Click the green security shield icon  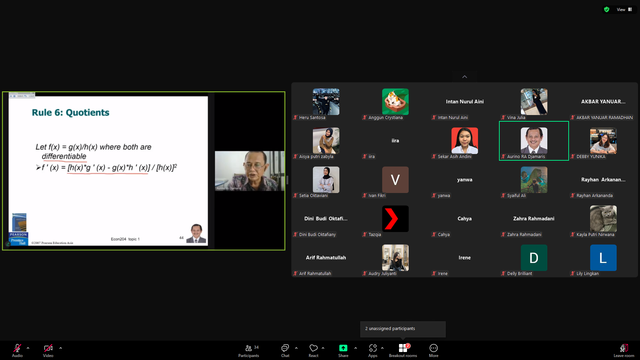[x=607, y=9]
